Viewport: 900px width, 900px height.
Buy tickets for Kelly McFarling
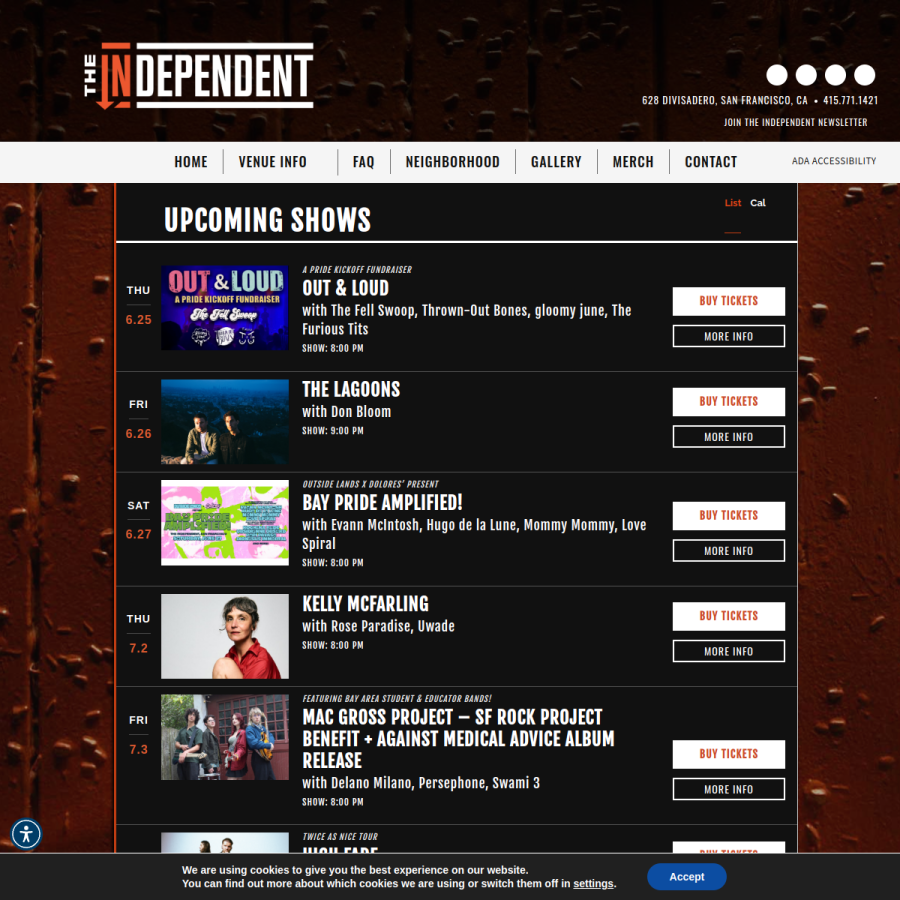[x=728, y=616]
